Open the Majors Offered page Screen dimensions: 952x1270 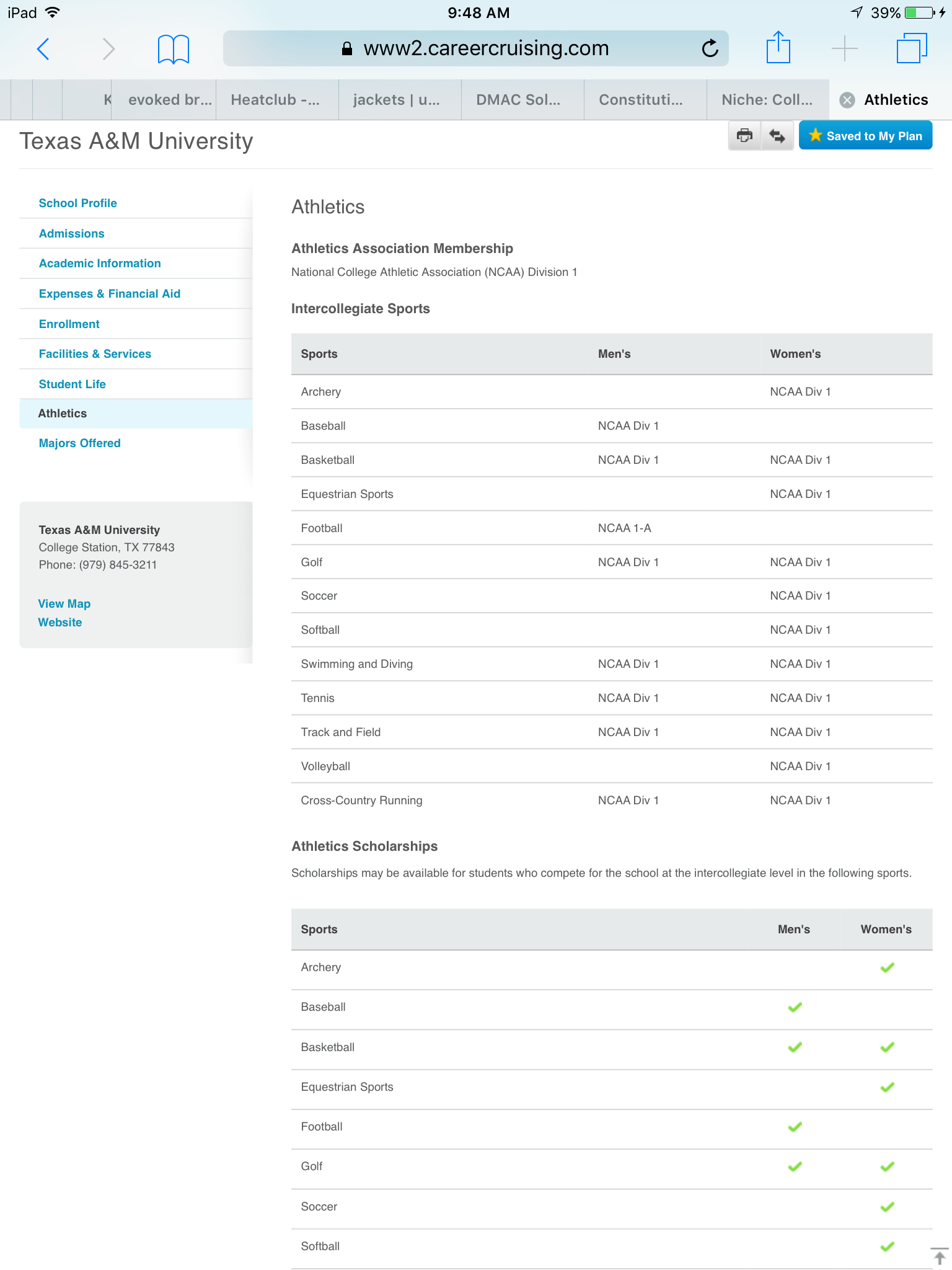tap(79, 443)
